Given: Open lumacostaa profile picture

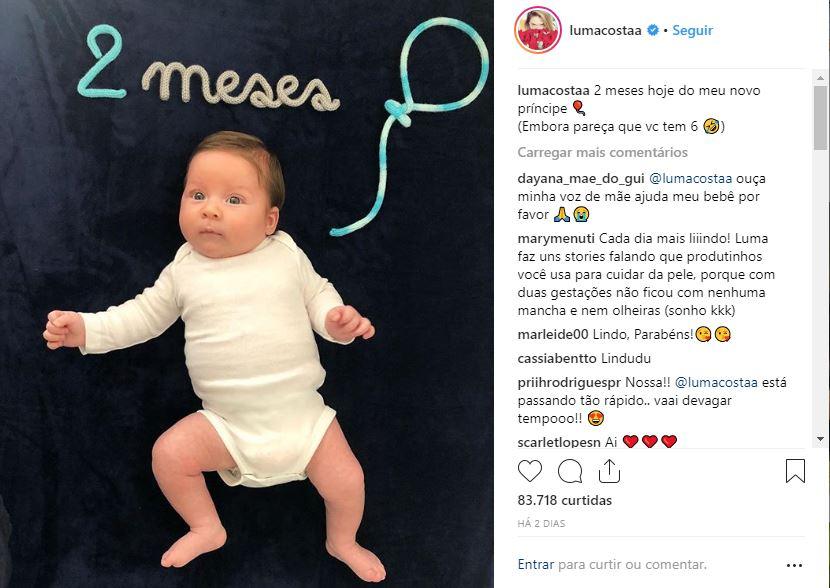Looking at the screenshot, I should point(538,30).
